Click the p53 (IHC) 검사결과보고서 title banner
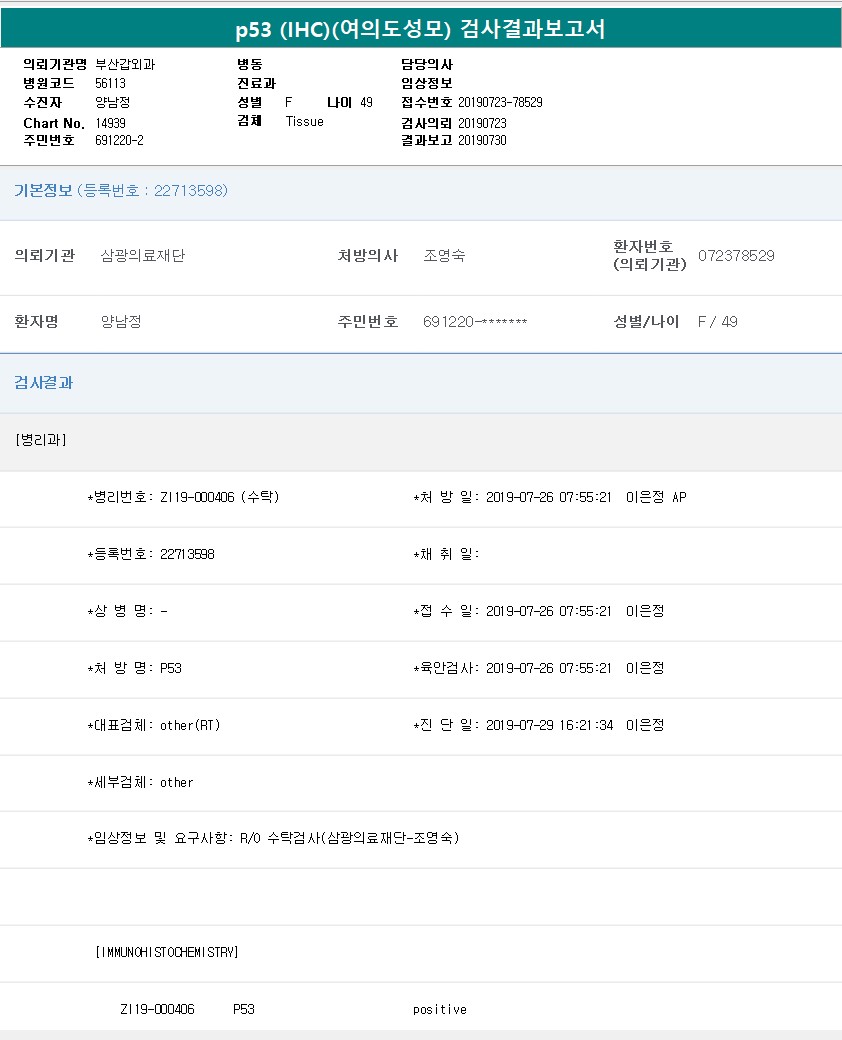The image size is (842, 1040). [420, 30]
